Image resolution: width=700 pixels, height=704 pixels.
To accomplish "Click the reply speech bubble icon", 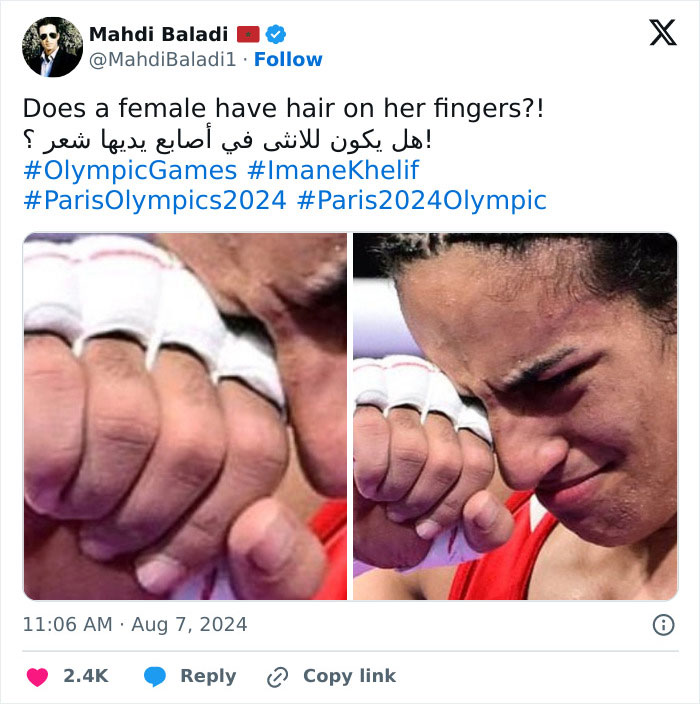I will pos(155,677).
